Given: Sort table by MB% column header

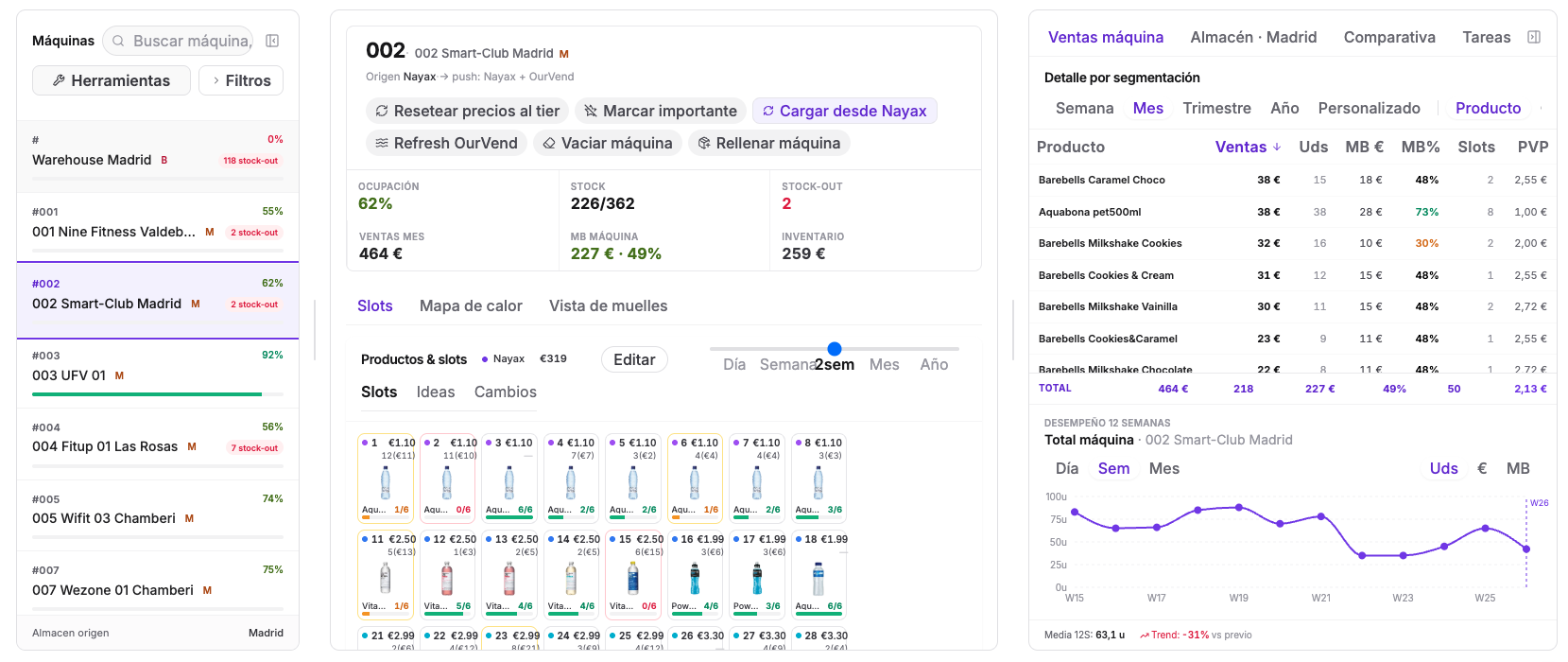Looking at the screenshot, I should tap(1420, 147).
